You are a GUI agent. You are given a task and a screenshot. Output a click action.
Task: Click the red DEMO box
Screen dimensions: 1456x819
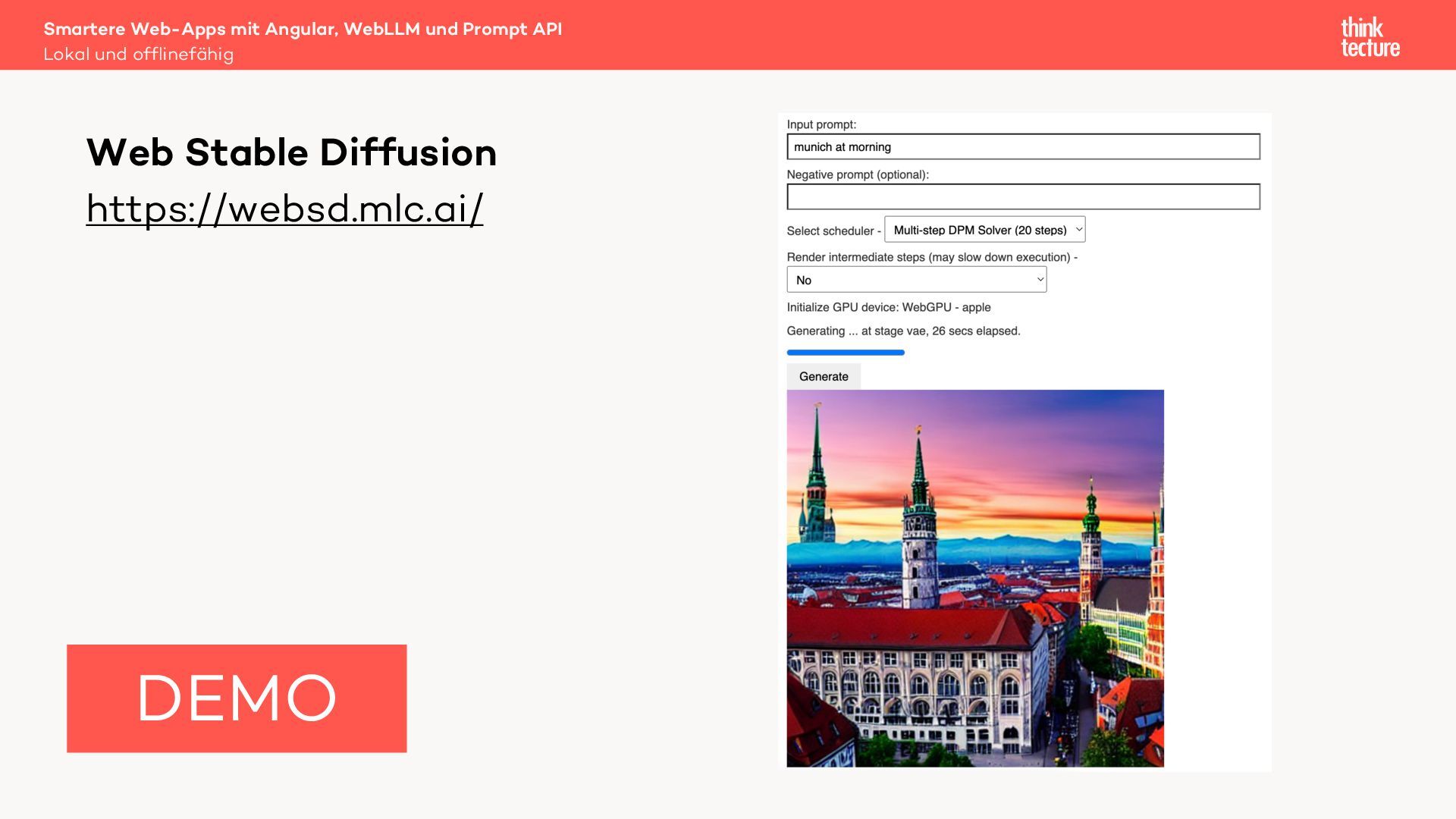point(237,698)
